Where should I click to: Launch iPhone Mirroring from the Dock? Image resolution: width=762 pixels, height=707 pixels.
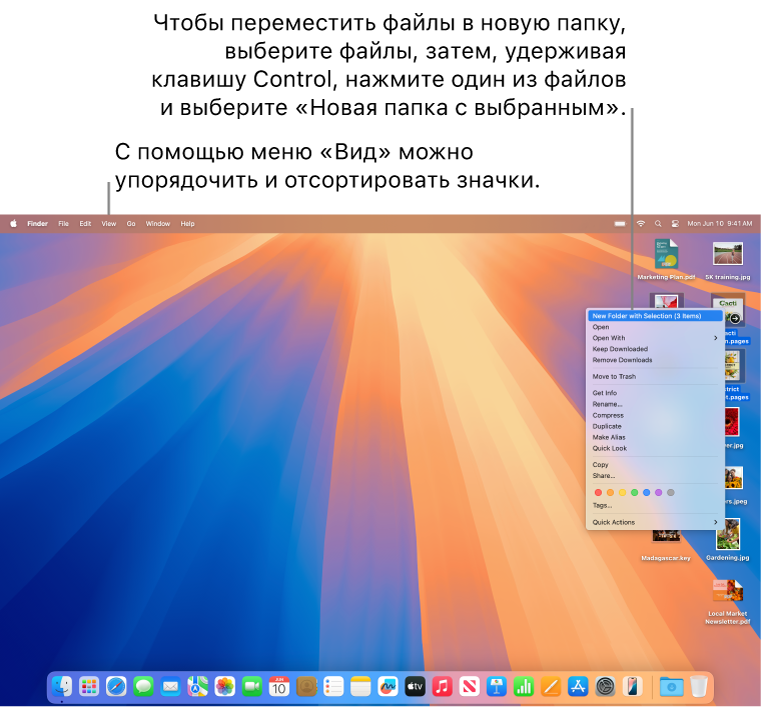click(632, 687)
